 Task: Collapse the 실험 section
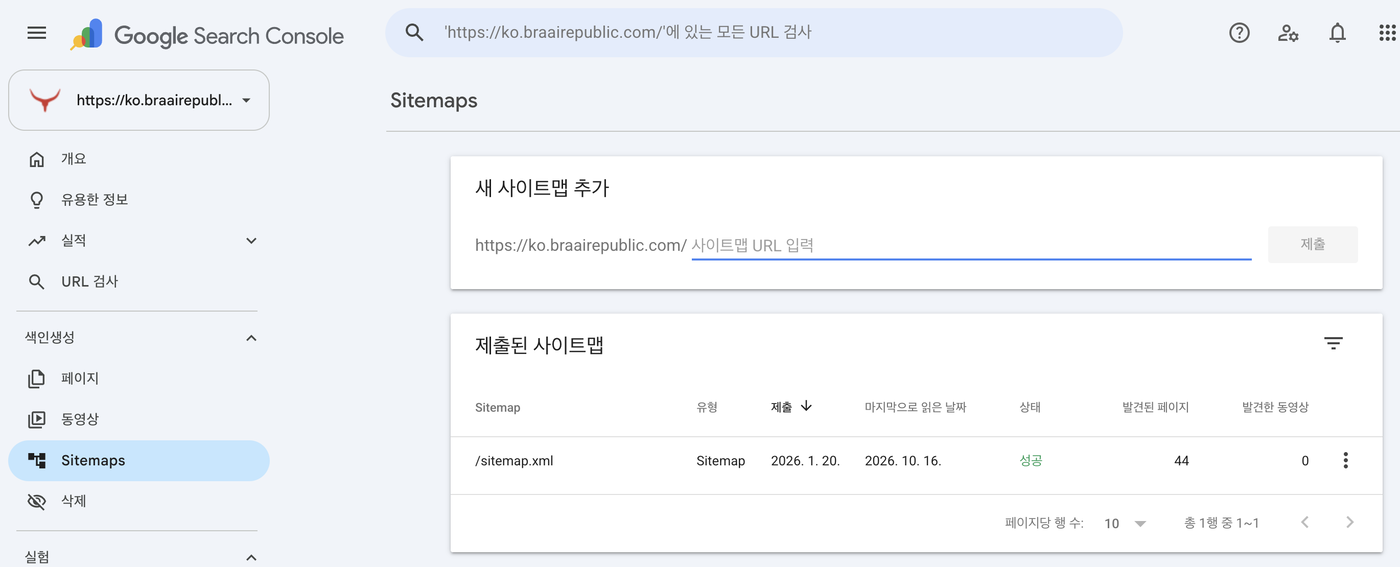(251, 557)
